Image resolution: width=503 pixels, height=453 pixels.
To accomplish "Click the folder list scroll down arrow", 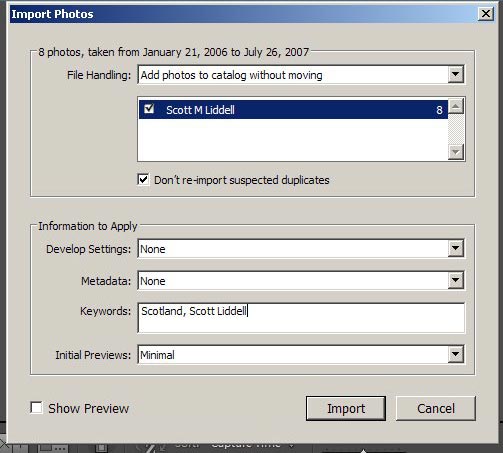I will pos(456,152).
